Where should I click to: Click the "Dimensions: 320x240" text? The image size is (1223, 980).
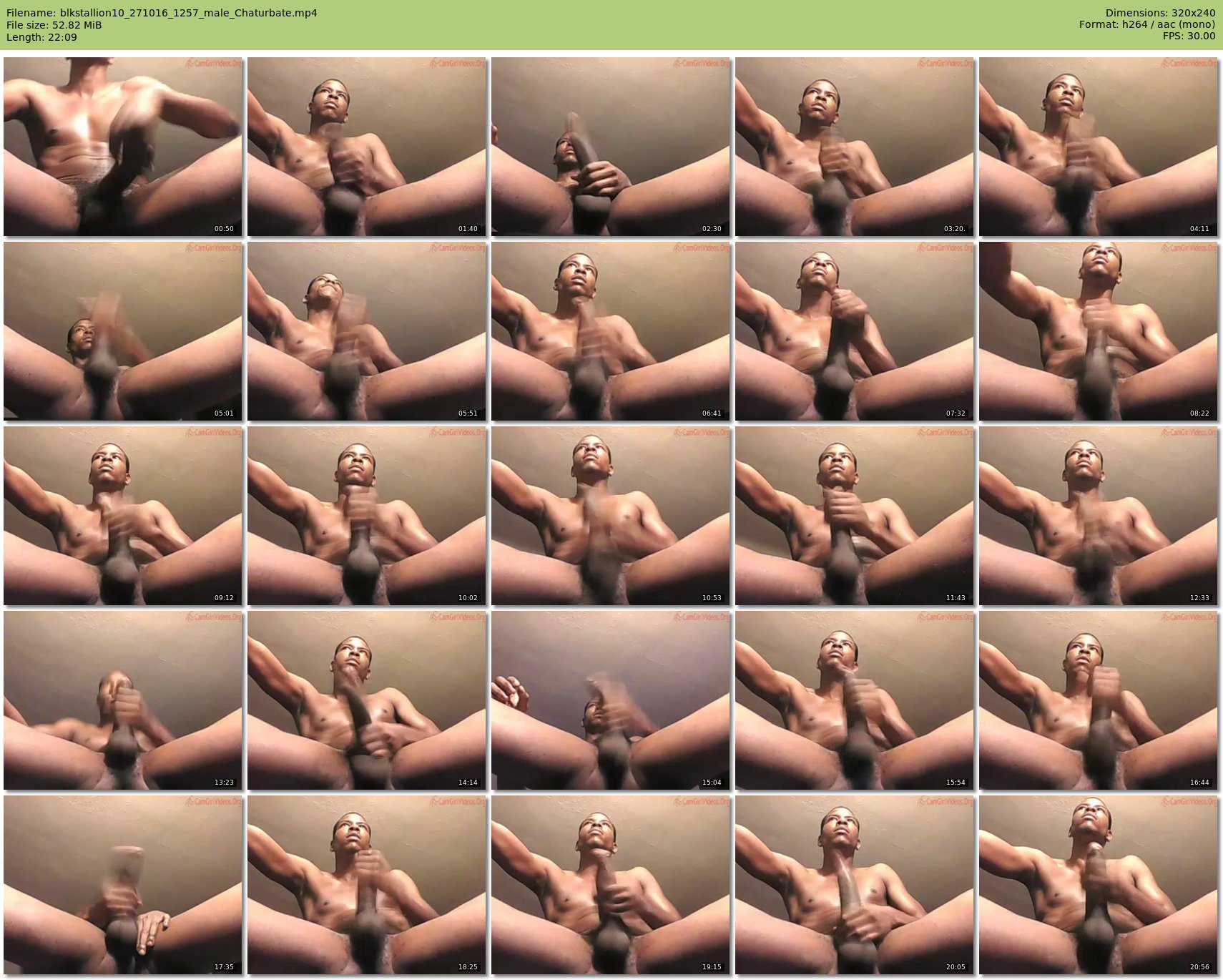[1160, 13]
